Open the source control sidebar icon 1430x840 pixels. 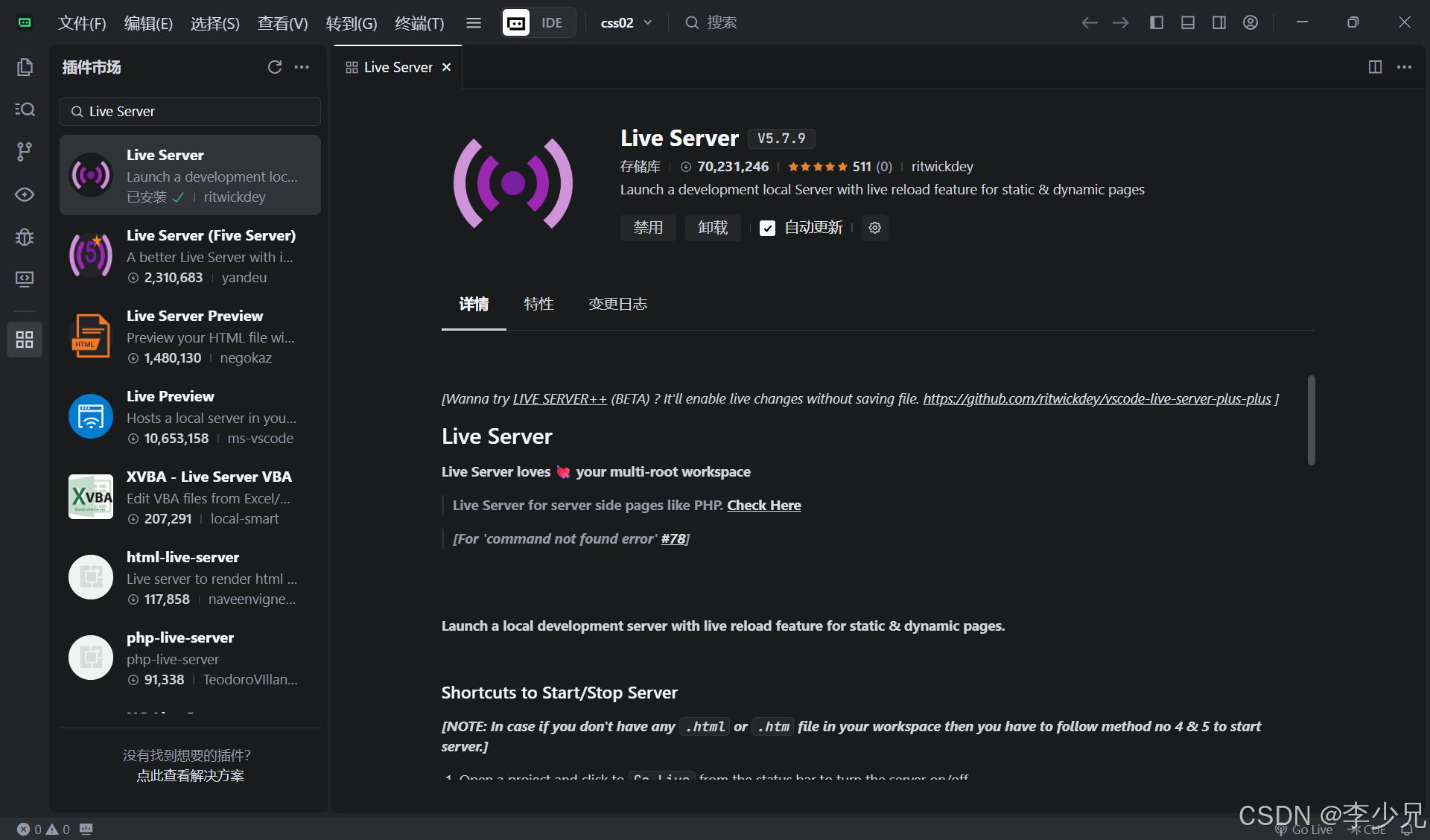click(x=25, y=152)
